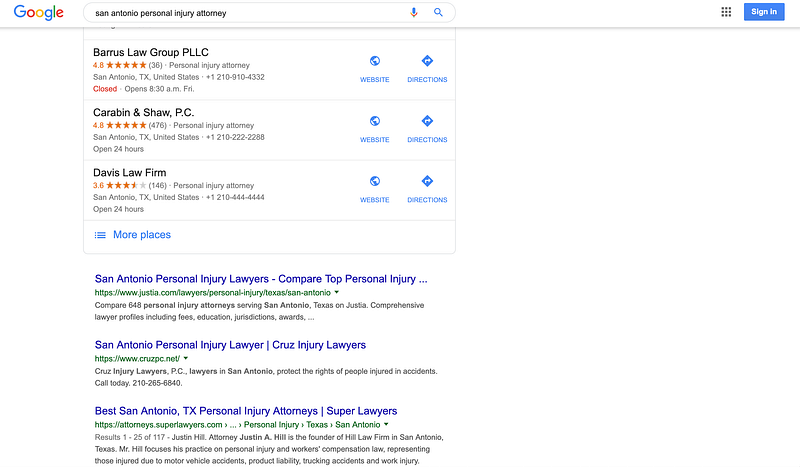Click 'Opens 8:30 a.m. Fri.' hours text

(159, 89)
